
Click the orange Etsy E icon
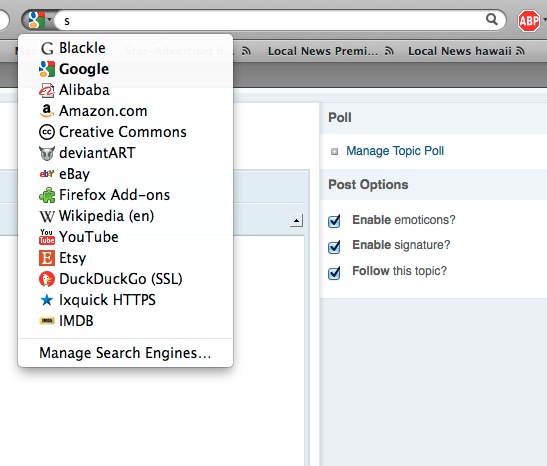pyautogui.click(x=47, y=258)
